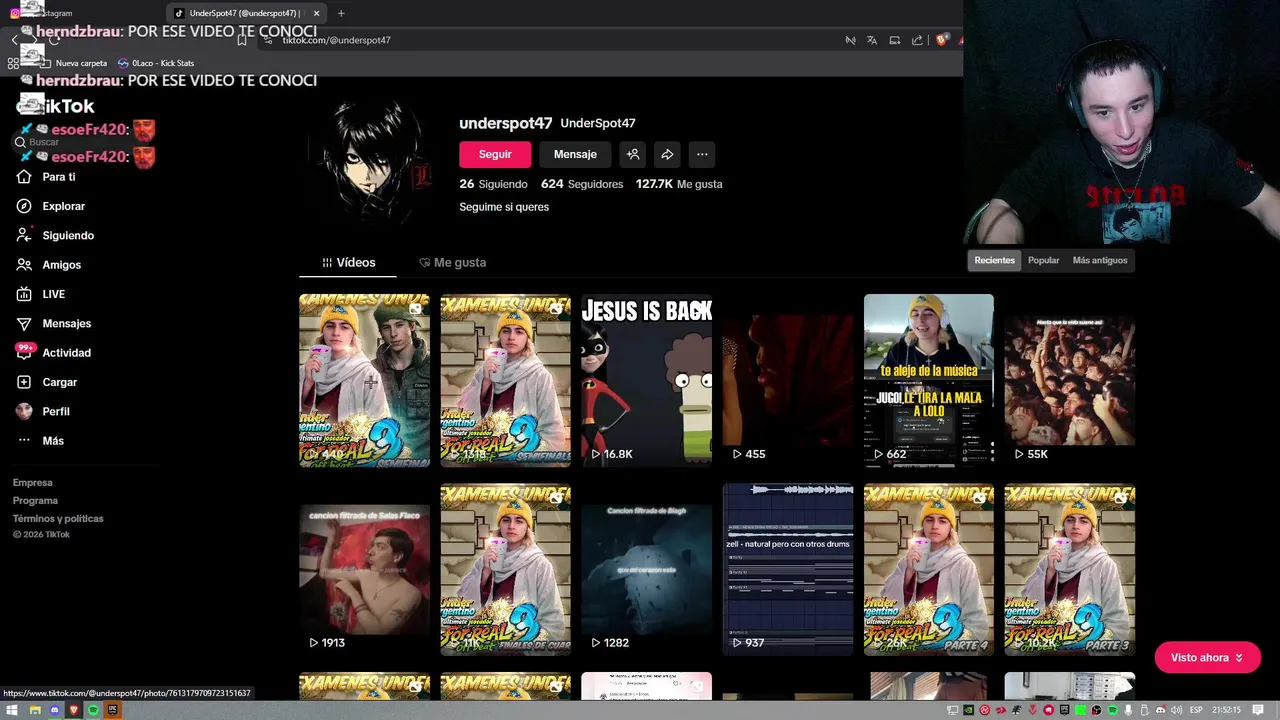Open the Nueva carpeta bookmark folder
1280x720 pixels.
tap(74, 63)
